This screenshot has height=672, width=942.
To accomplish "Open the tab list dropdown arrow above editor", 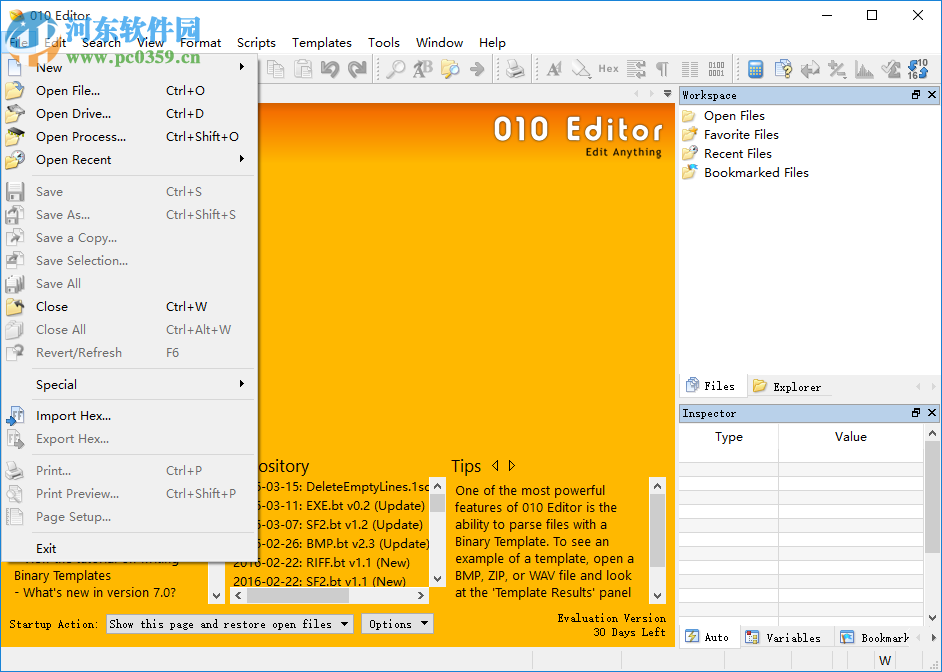I will (x=667, y=94).
